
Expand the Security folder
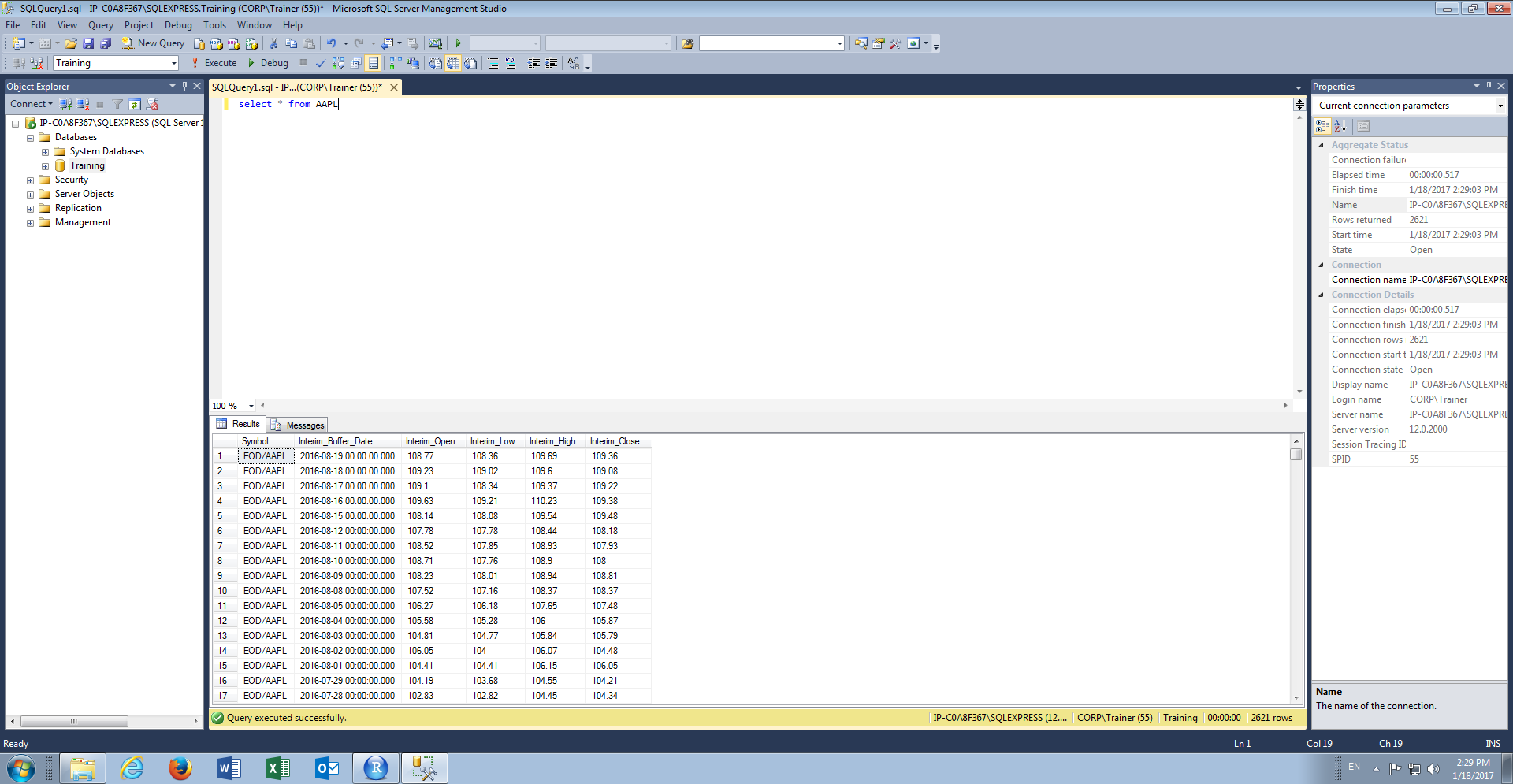[30, 180]
